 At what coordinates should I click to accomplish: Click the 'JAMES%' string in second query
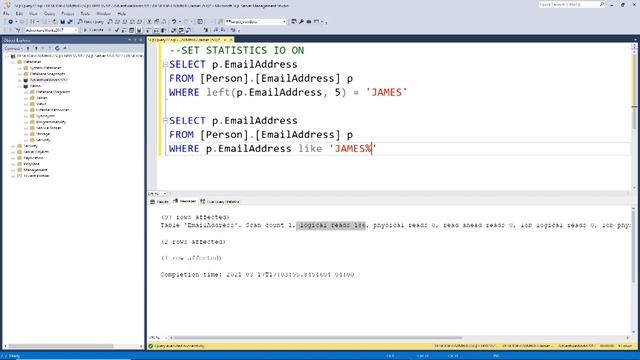(x=353, y=149)
